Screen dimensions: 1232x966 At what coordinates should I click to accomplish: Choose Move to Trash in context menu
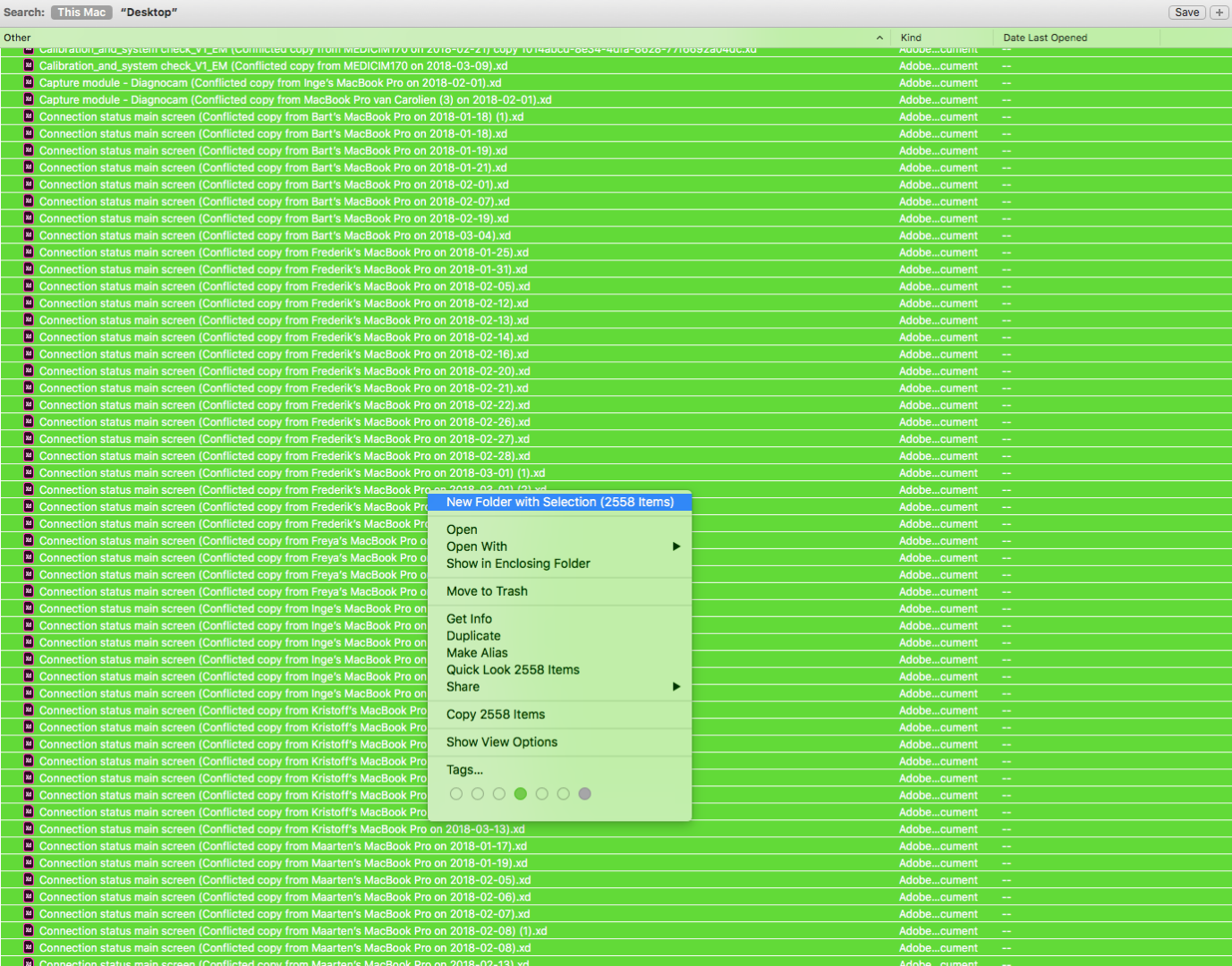560,591
